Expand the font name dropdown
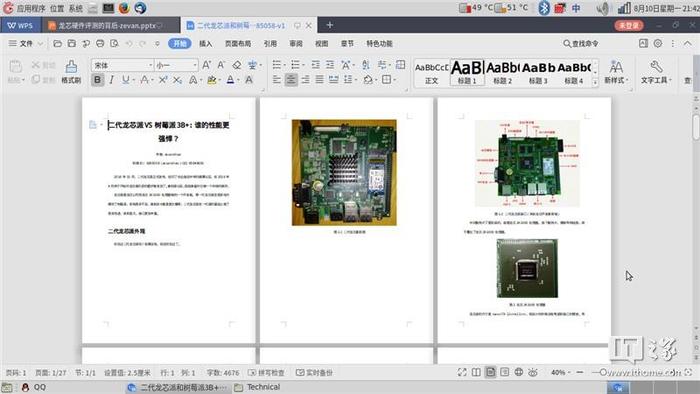 pos(150,65)
